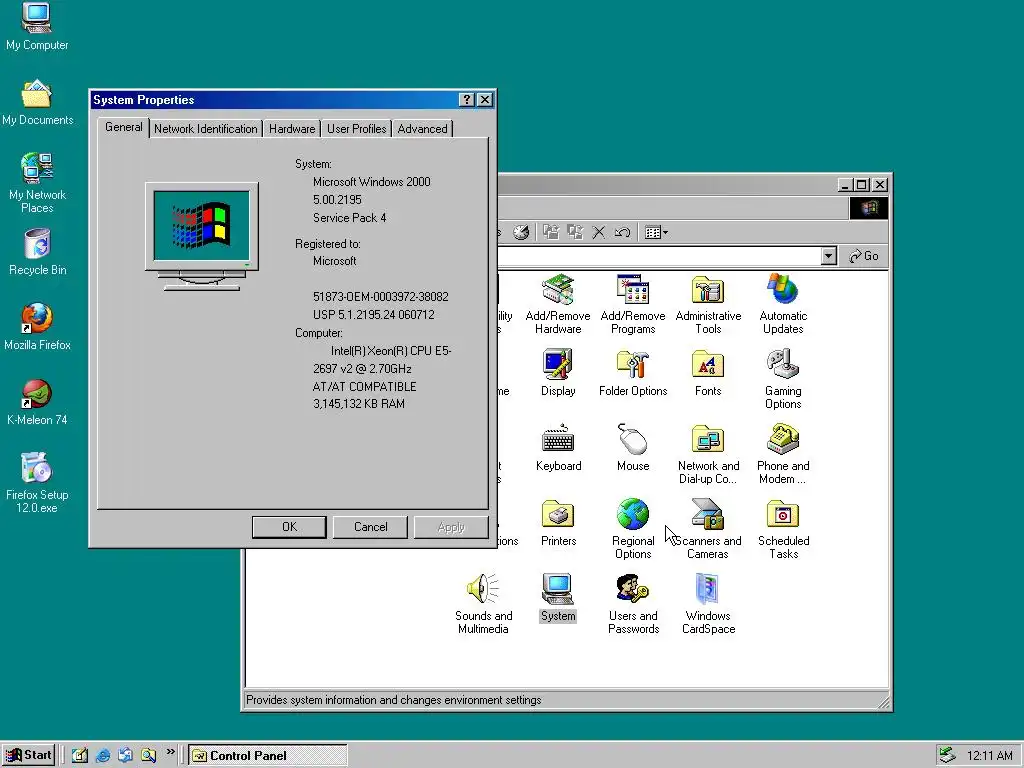Open Phone and Modem options icon

tap(783, 454)
